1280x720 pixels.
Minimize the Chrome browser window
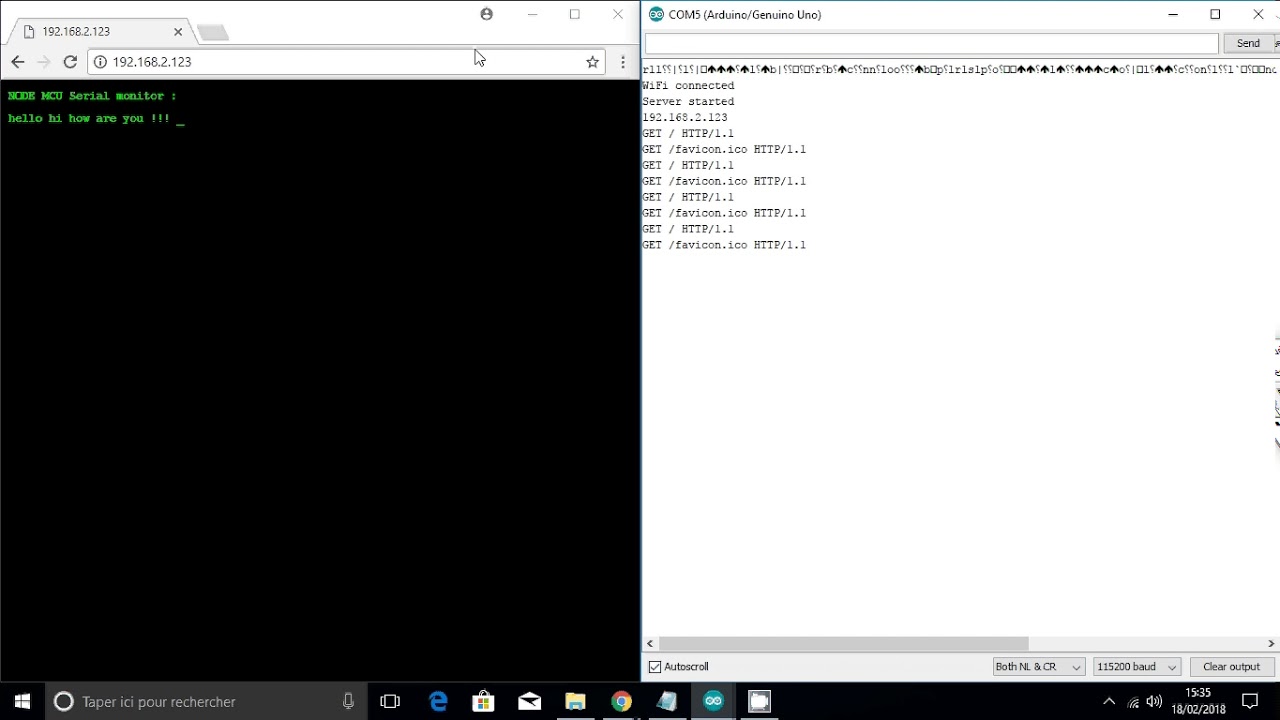532,14
